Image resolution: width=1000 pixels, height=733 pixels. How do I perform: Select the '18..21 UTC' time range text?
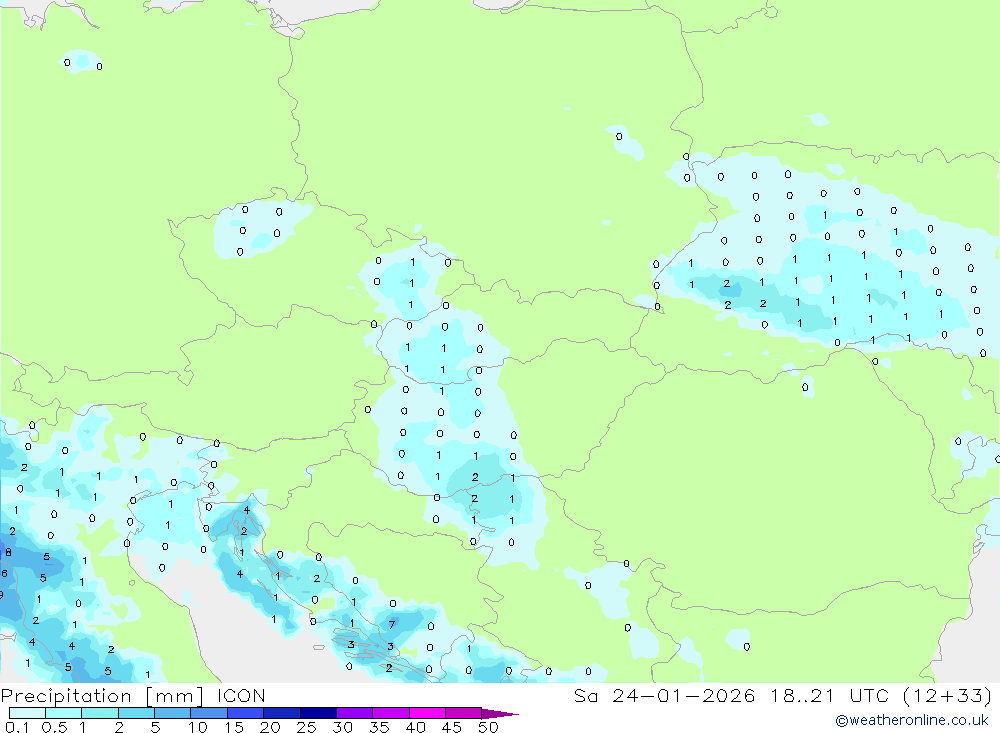pyautogui.click(x=829, y=695)
